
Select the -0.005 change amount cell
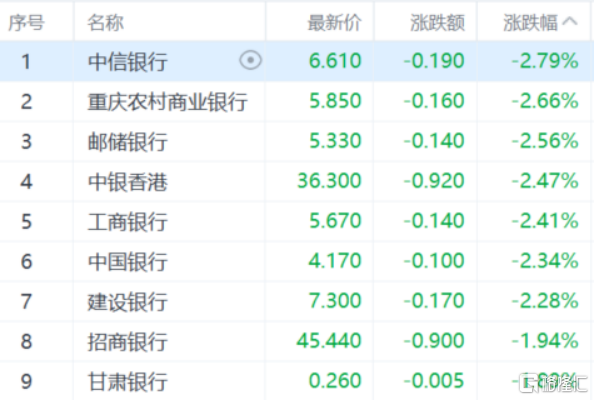point(434,380)
